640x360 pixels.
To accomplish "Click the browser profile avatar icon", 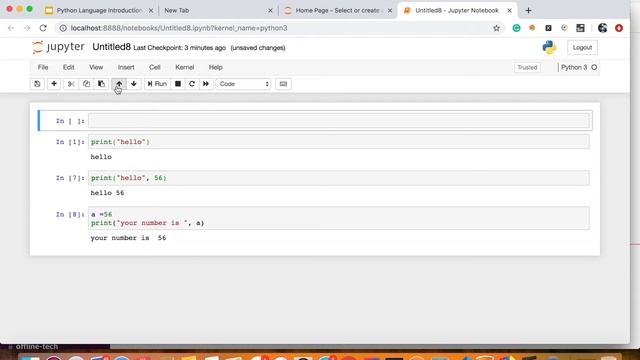I will pos(602,28).
